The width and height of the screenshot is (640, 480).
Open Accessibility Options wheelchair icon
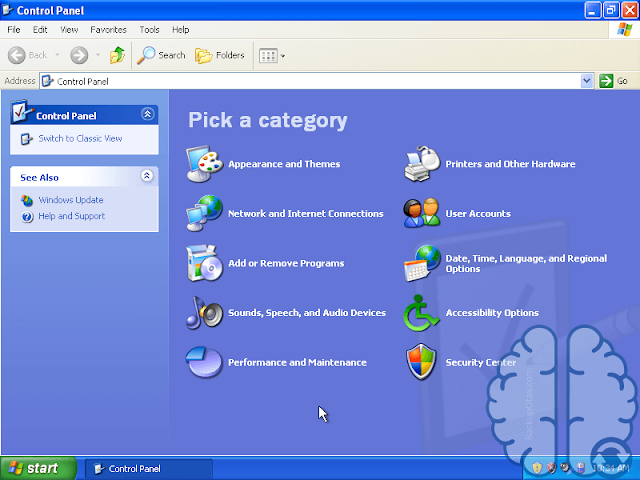[421, 313]
